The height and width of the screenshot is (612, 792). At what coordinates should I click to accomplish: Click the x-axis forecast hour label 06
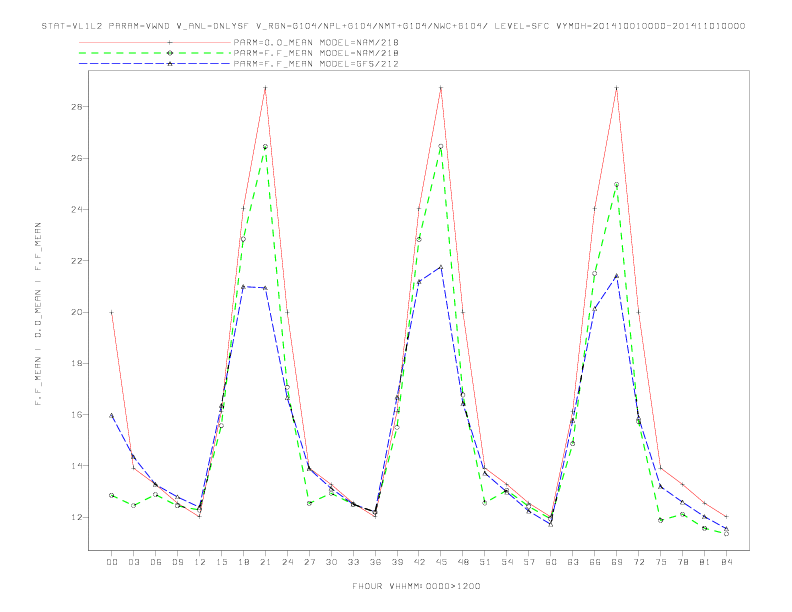tap(156, 562)
